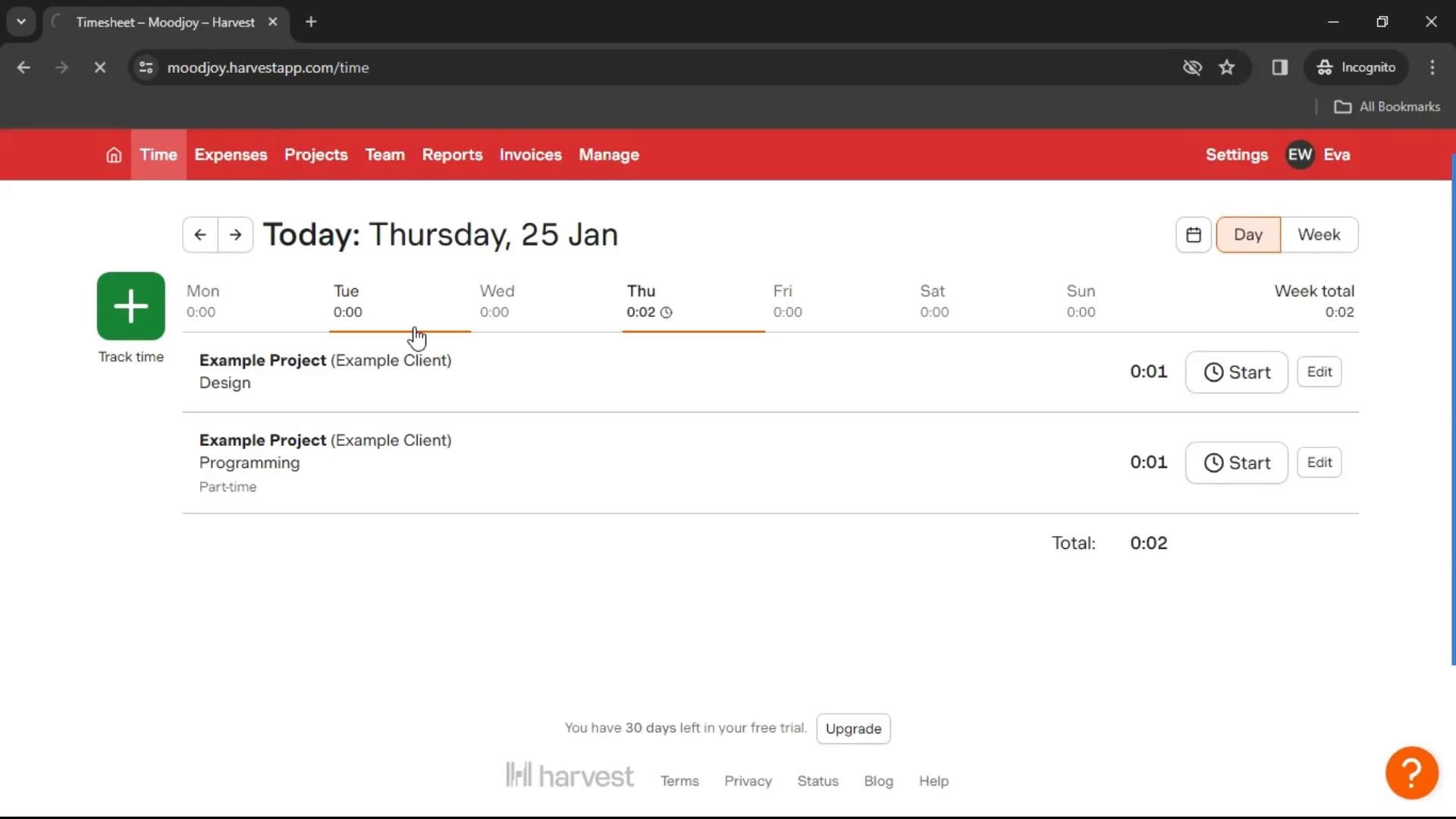Stop page loading in browser toolbar
The height and width of the screenshot is (819, 1456).
coord(99,67)
